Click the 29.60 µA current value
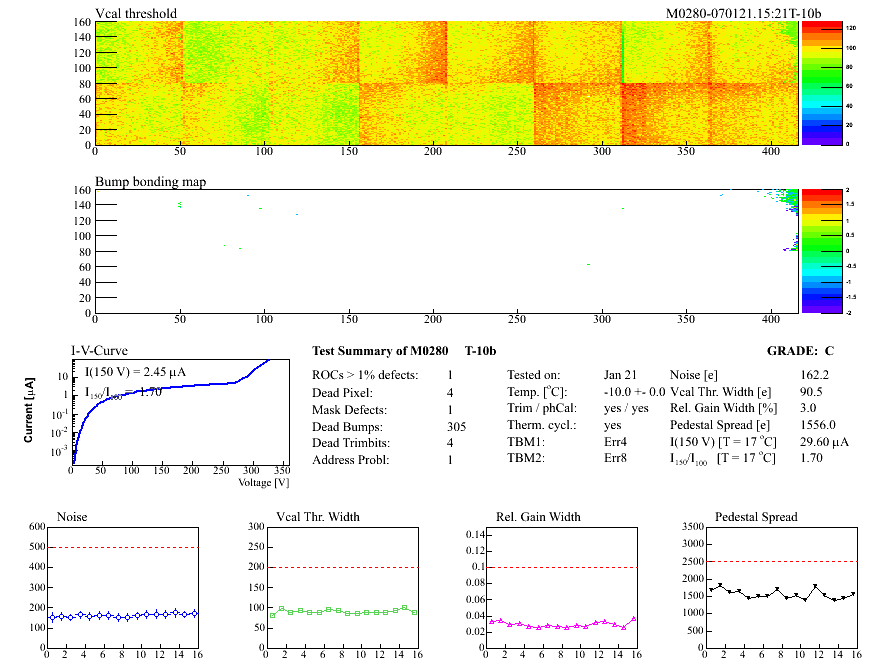Viewport: 896px width, 672px height. 824,442
